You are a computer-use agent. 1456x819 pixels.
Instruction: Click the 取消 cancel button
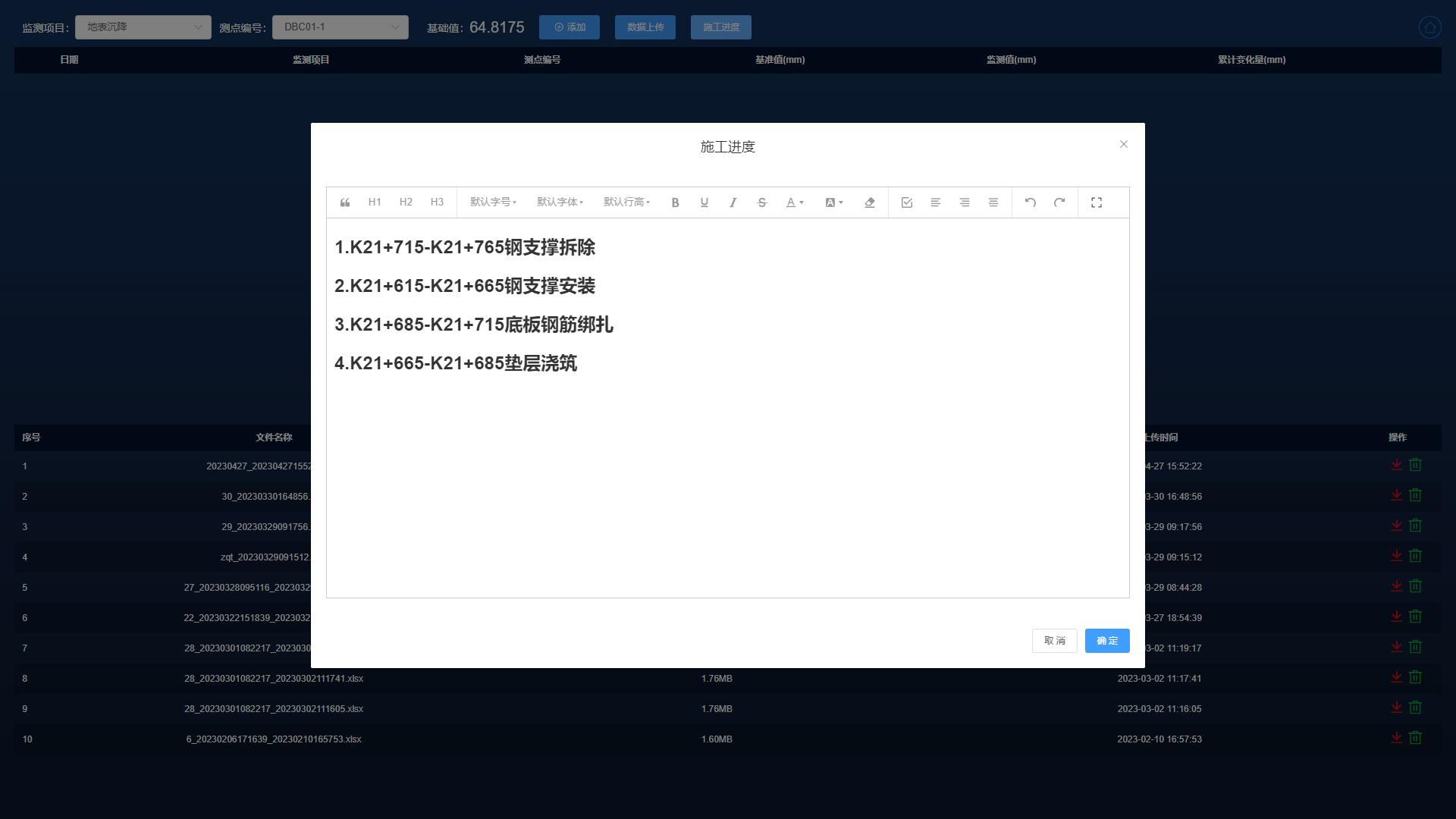[1054, 641]
